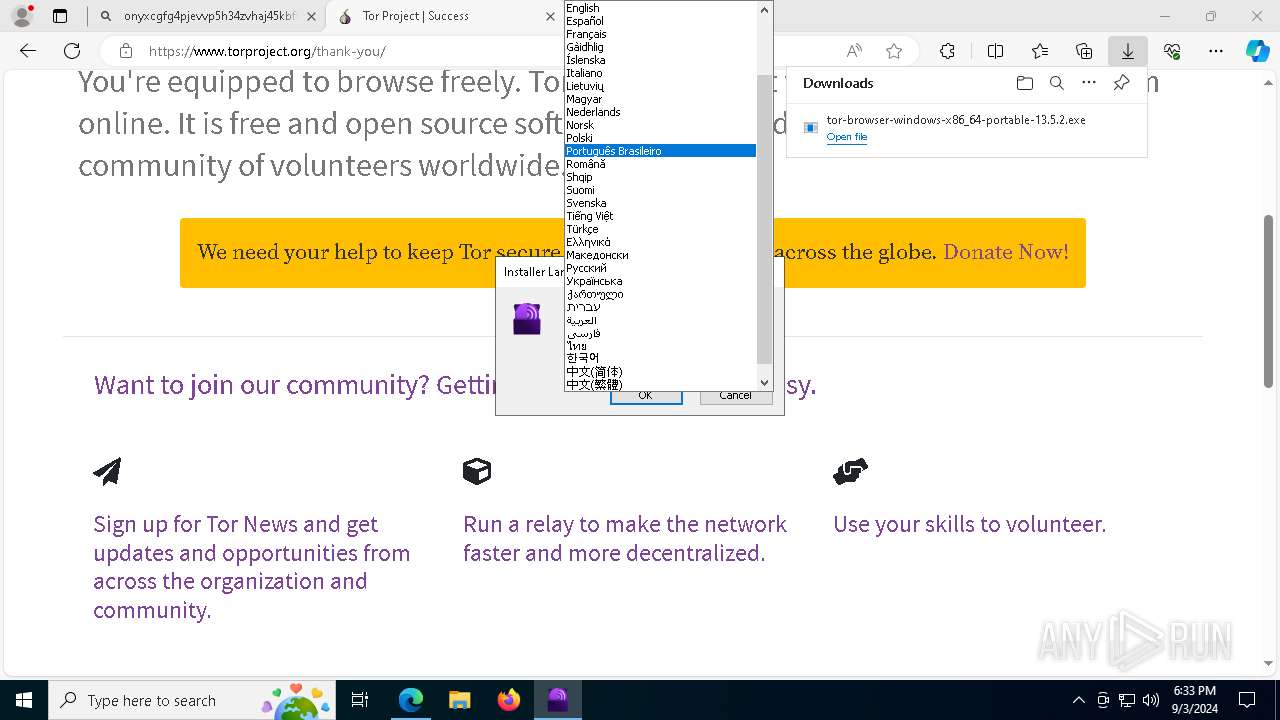Open File Explorer from taskbar

[x=460, y=700]
